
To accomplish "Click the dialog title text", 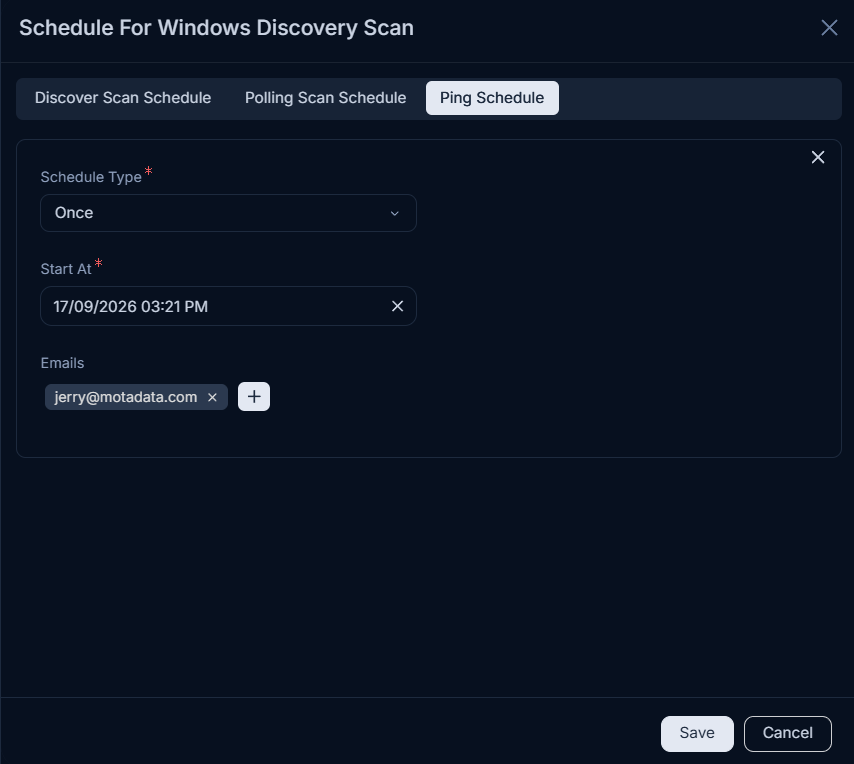I will (216, 28).
